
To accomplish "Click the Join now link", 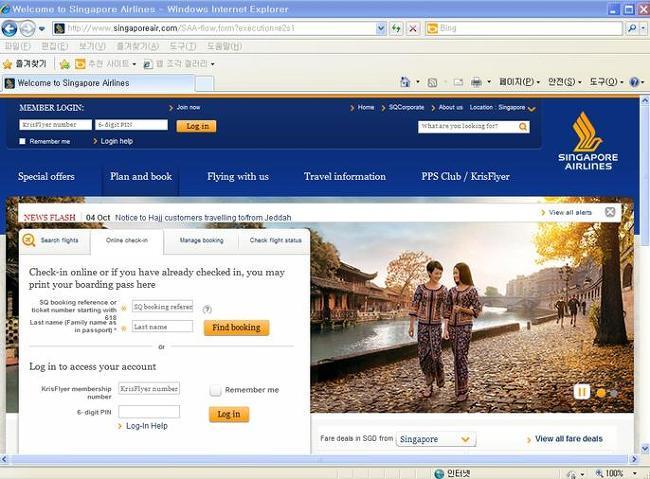I will (188, 107).
